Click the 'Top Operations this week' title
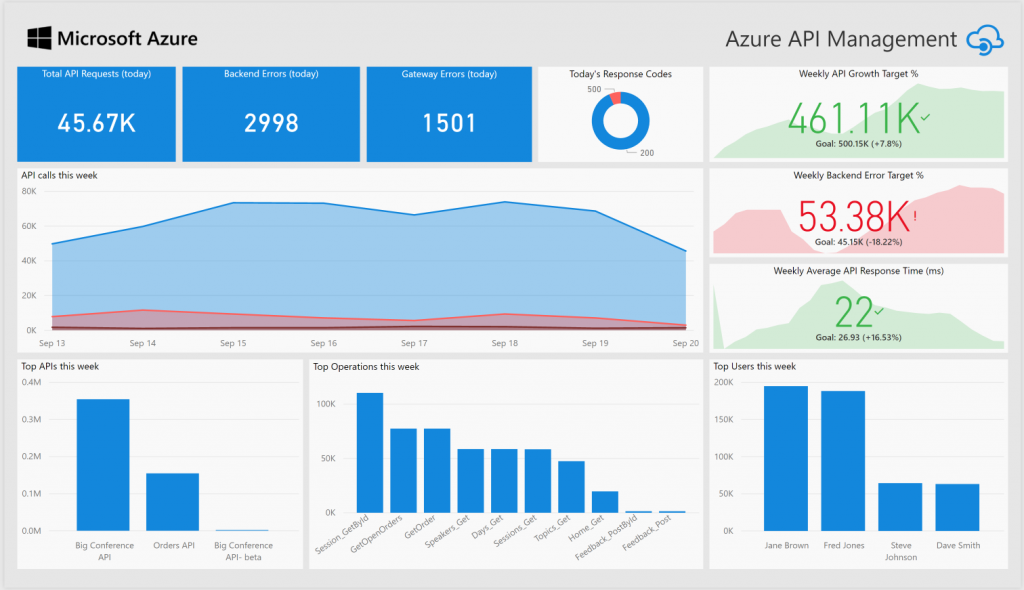Viewport: 1024px width, 590px height. coord(366,367)
